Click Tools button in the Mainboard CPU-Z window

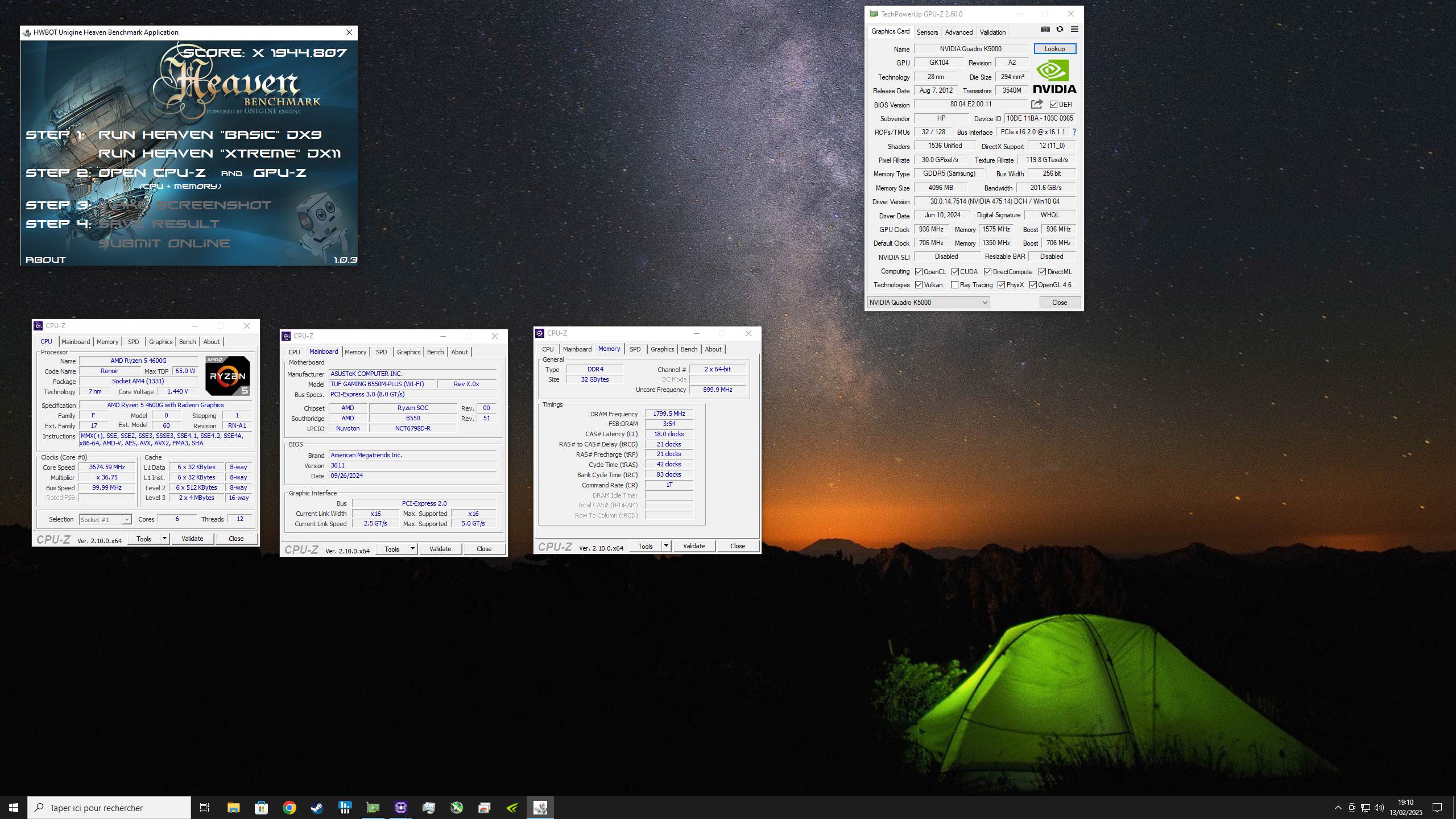[392, 548]
